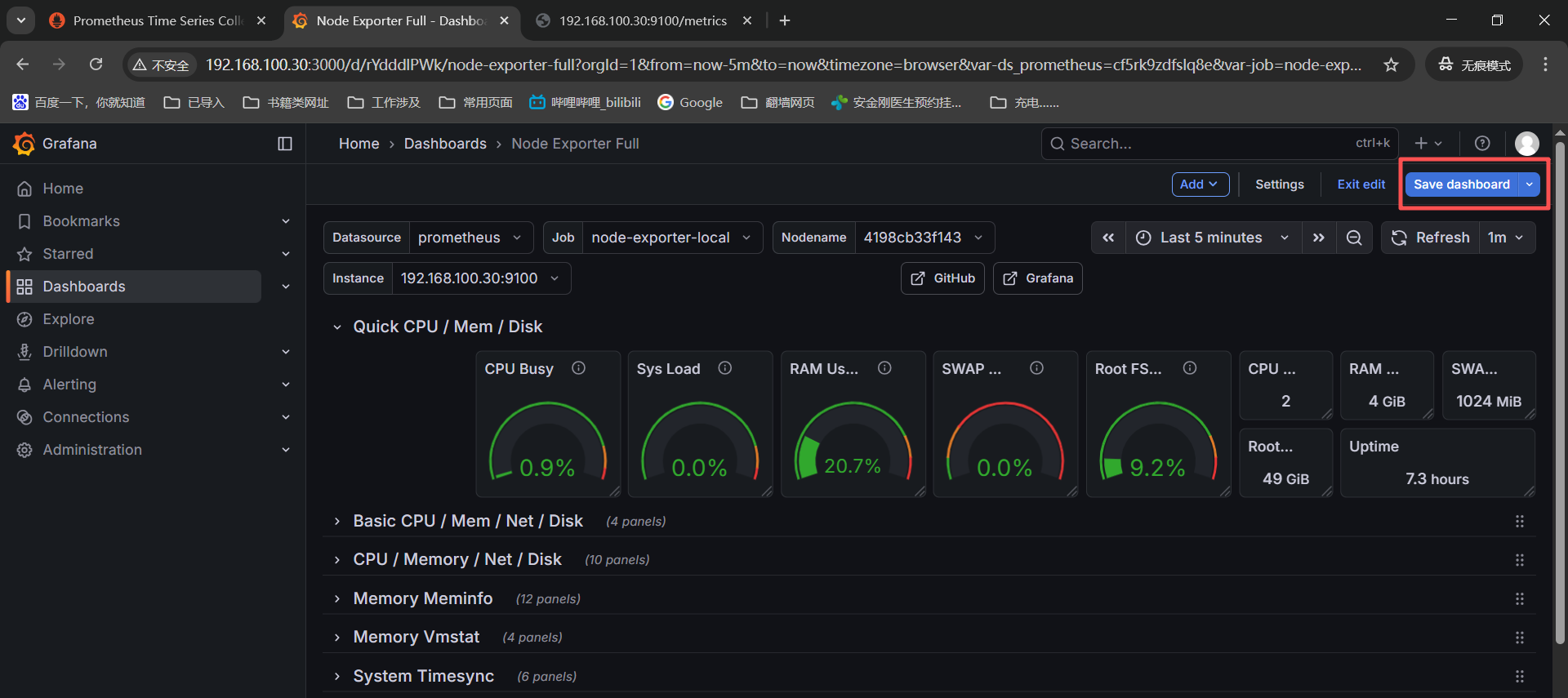1568x698 pixels.
Task: Expand the Memory Vmstat row
Action: 337,638
